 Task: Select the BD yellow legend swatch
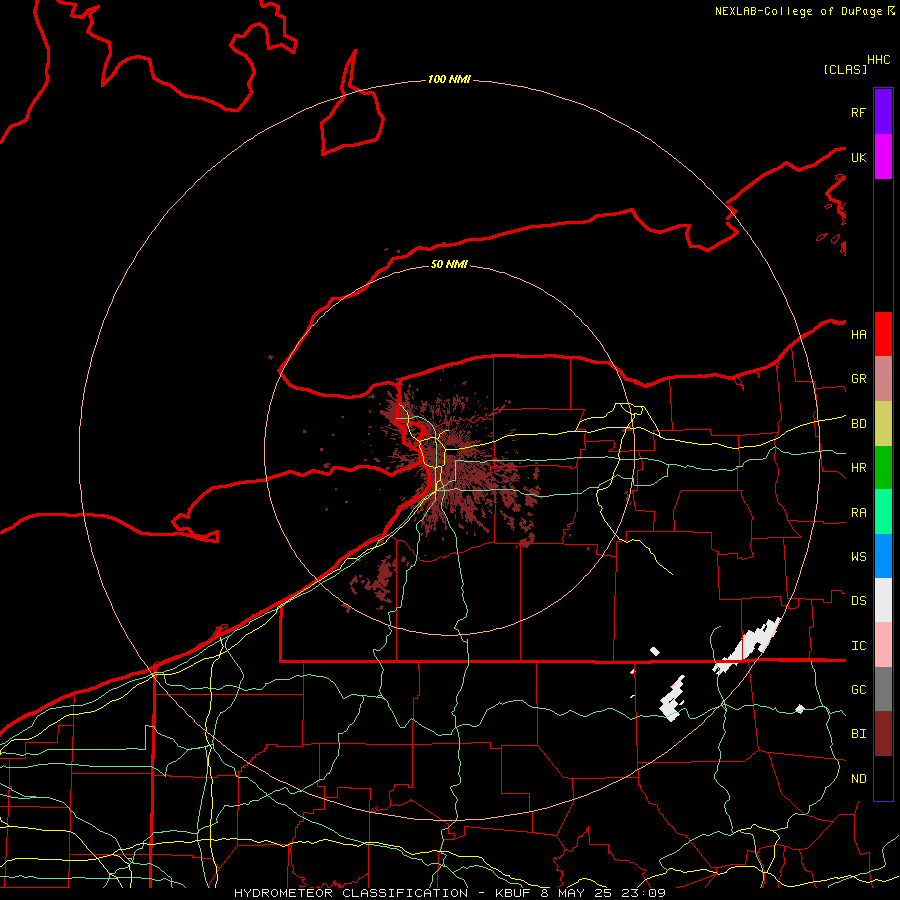pos(883,424)
